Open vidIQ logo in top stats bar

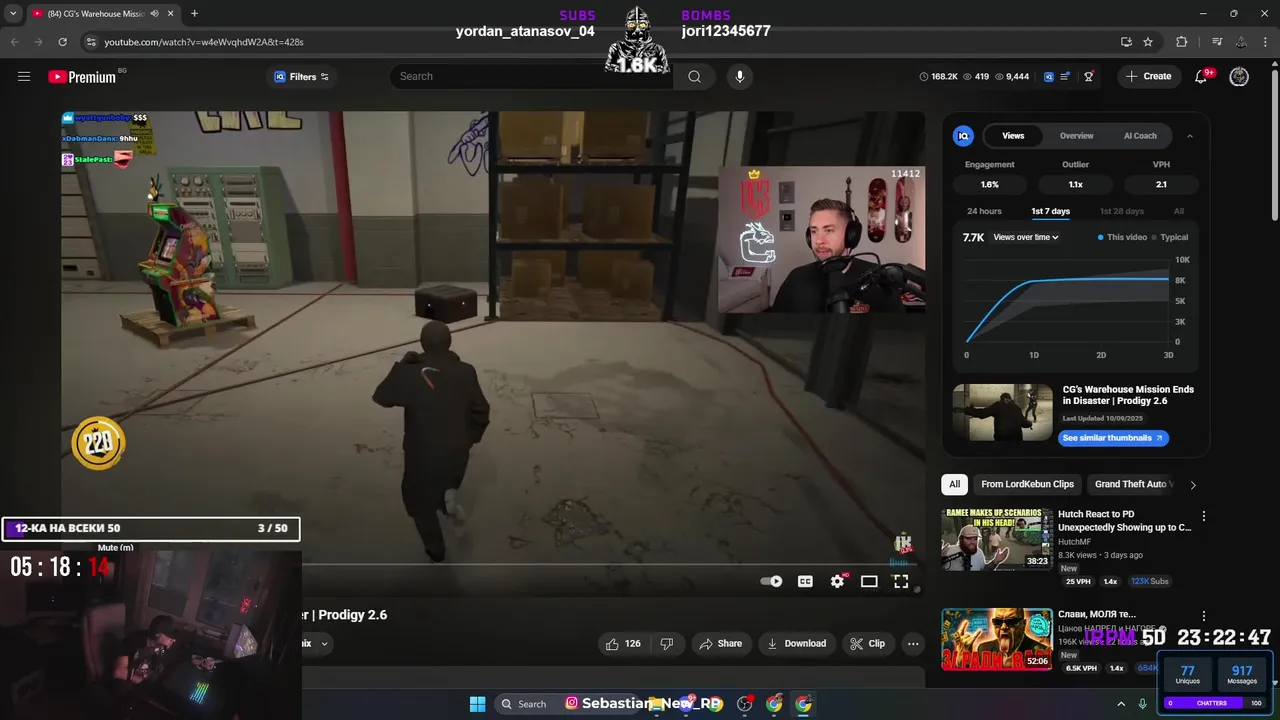[x=1048, y=77]
